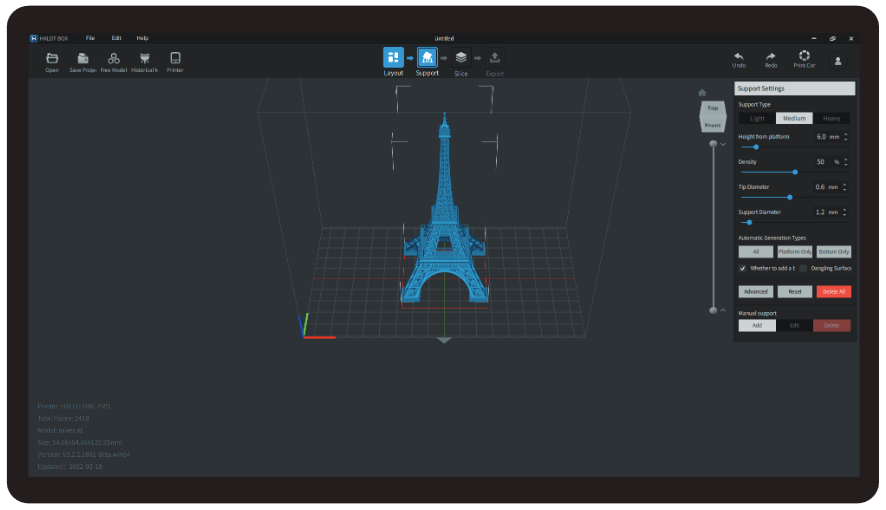The width and height of the screenshot is (886, 510).
Task: Click Add under Manual support
Action: 757,326
